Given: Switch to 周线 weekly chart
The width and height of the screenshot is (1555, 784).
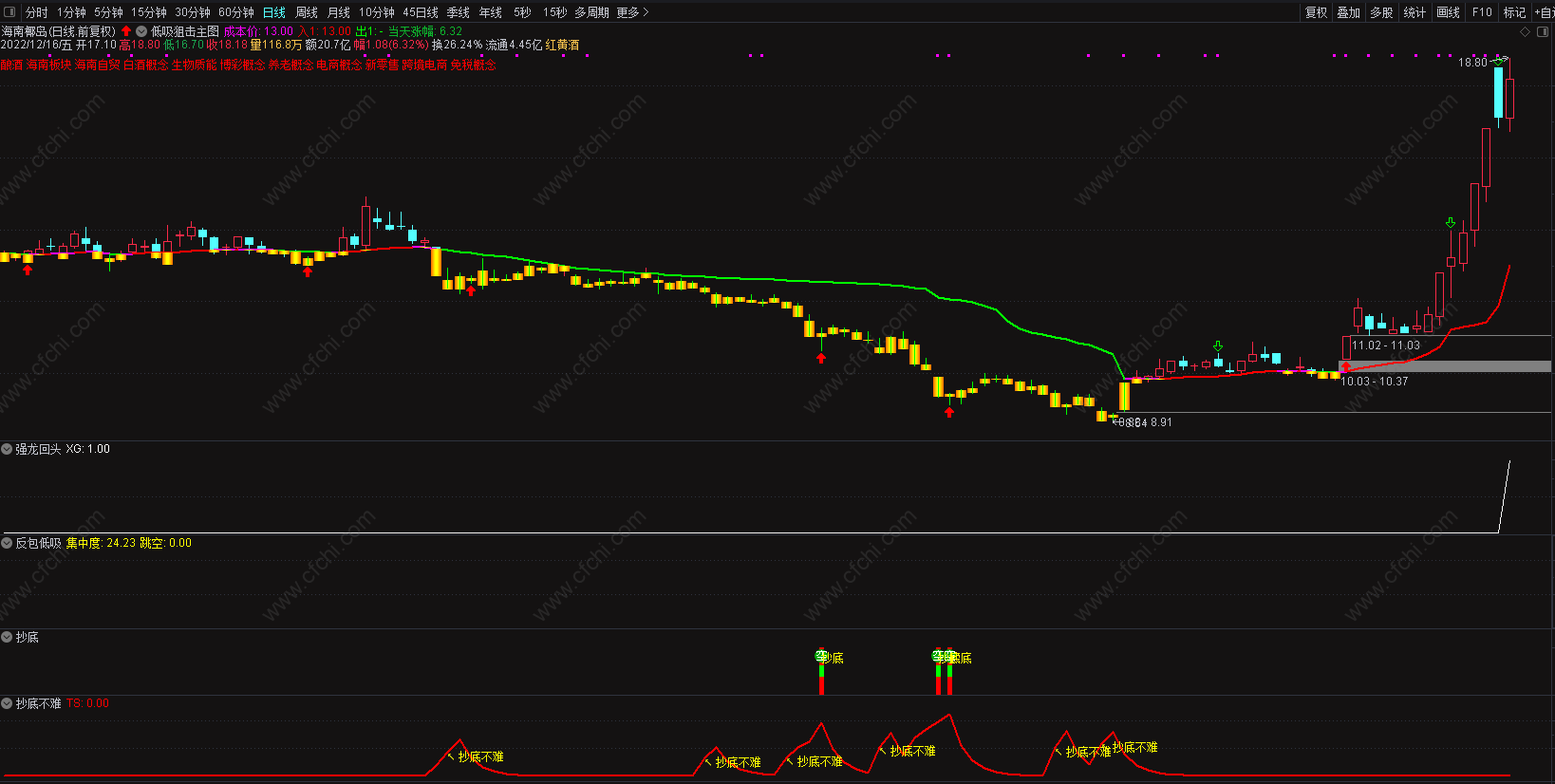Looking at the screenshot, I should point(307,12).
